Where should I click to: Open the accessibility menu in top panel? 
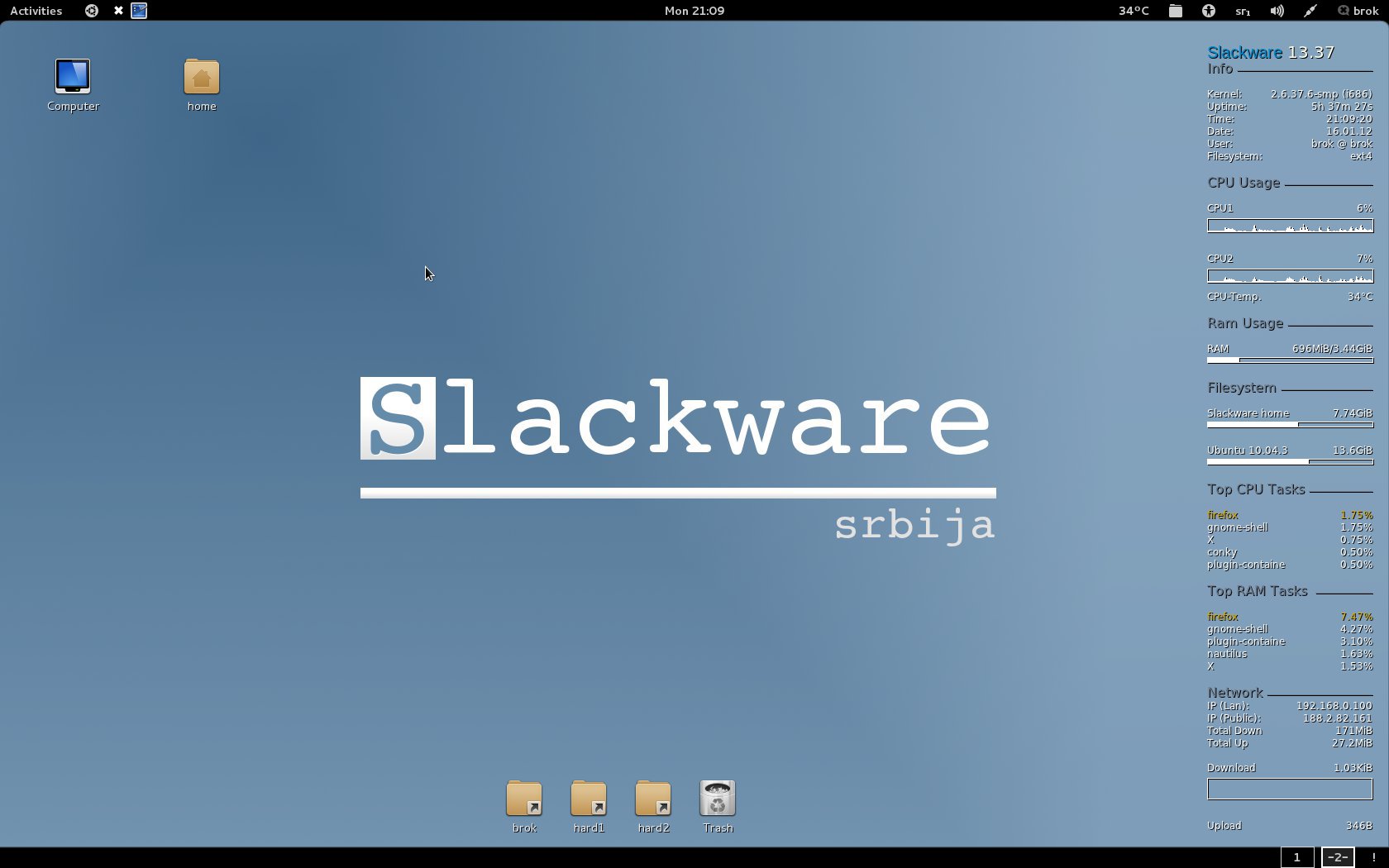point(1209,11)
